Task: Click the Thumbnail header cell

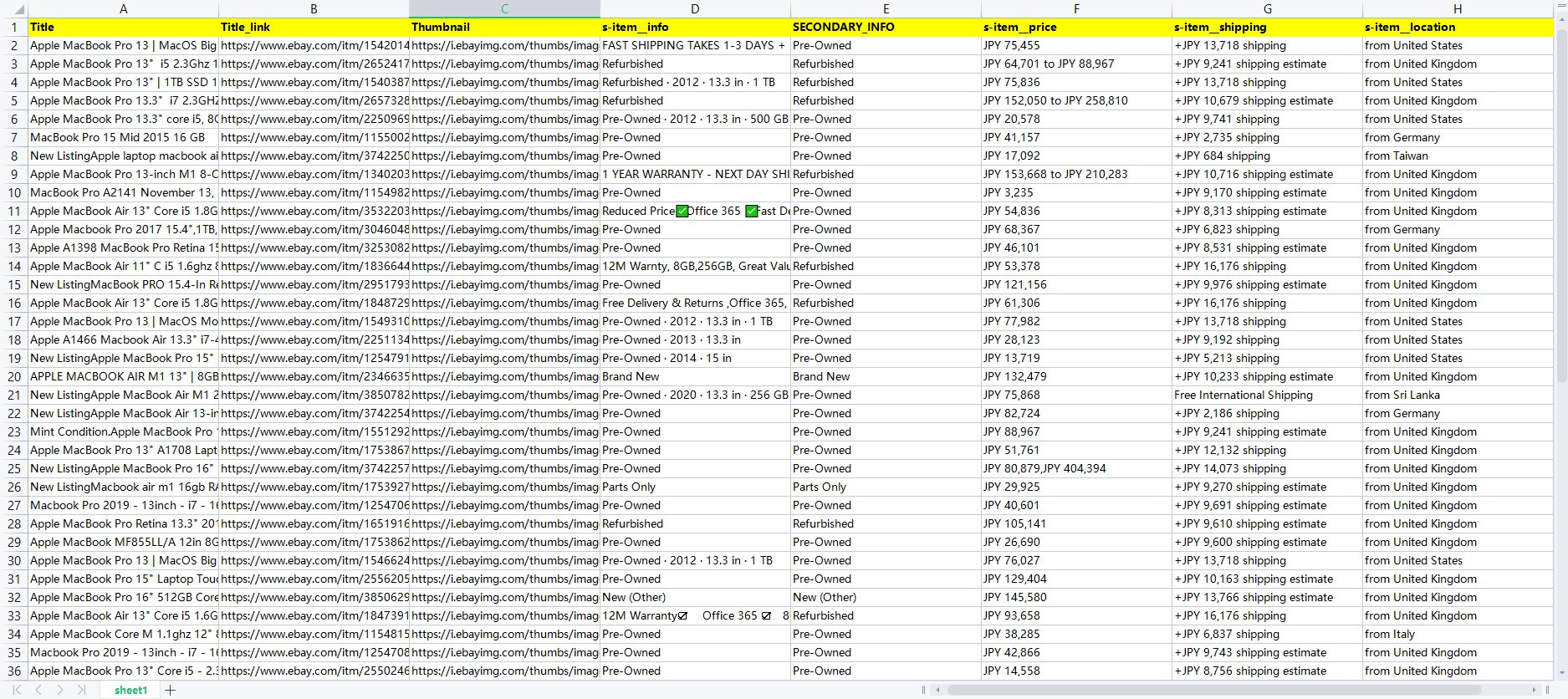Action: point(504,27)
